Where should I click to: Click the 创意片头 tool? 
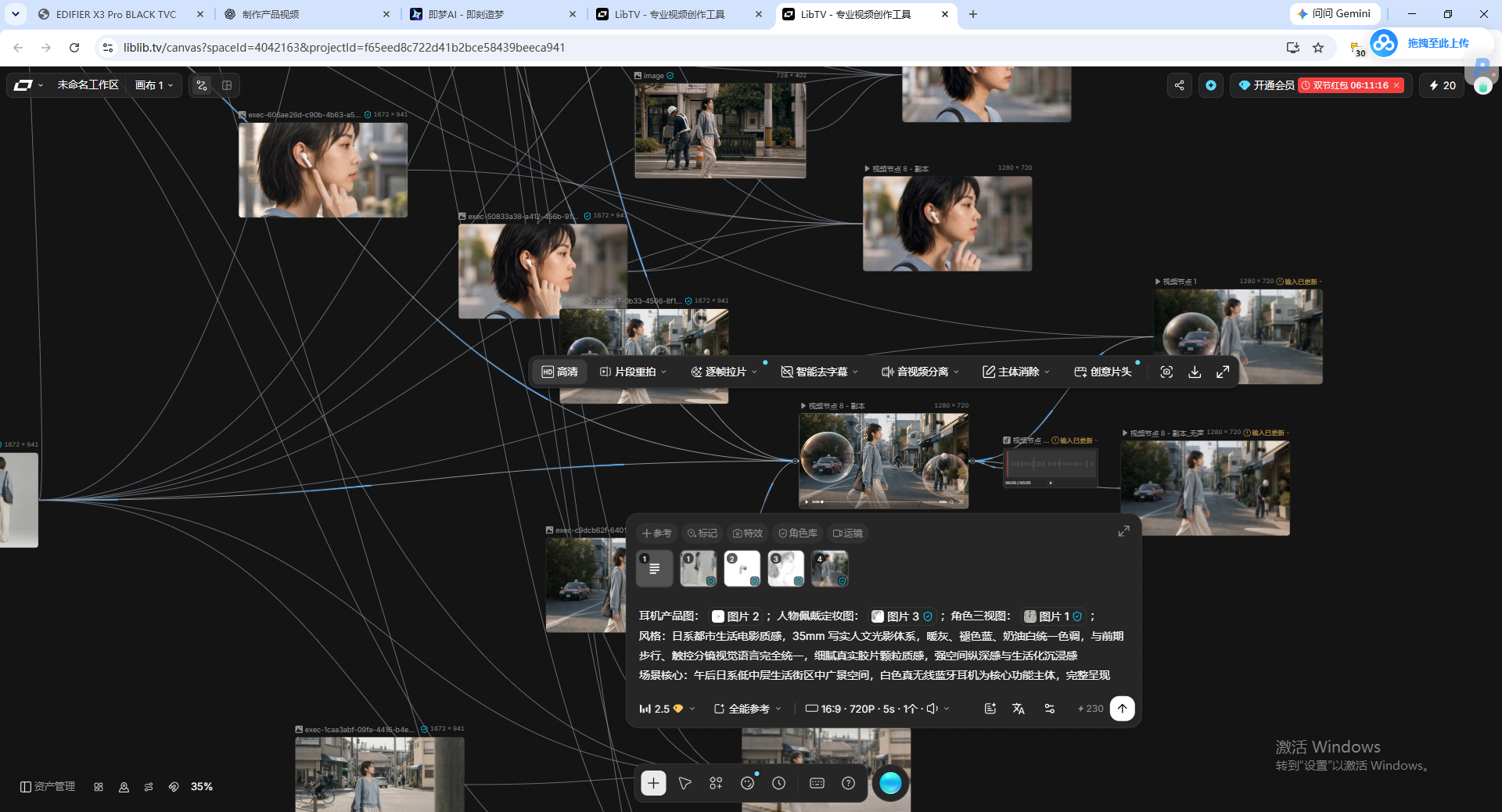pyautogui.click(x=1103, y=372)
